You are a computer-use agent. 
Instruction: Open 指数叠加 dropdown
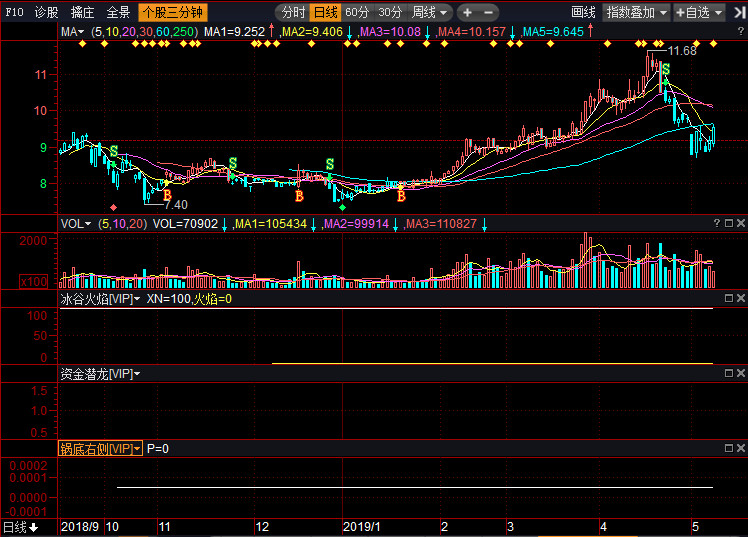click(x=636, y=12)
